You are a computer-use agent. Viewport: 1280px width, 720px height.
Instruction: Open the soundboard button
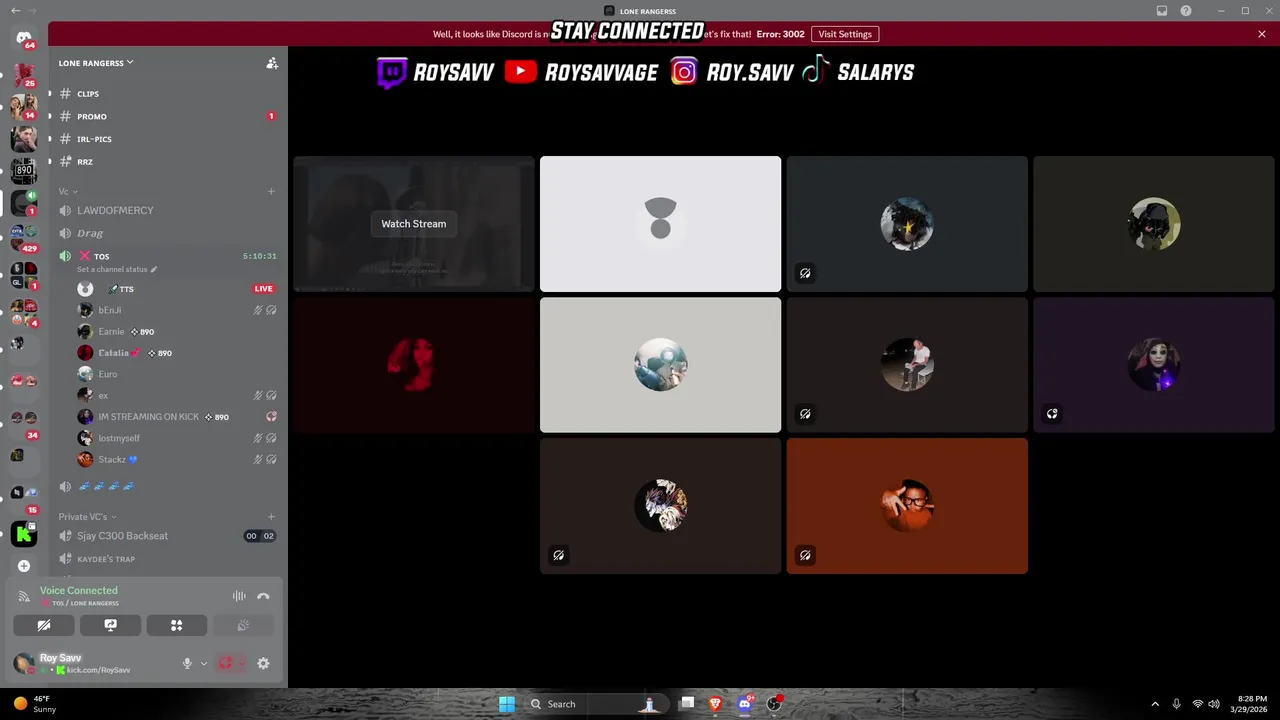pyautogui.click(x=243, y=625)
